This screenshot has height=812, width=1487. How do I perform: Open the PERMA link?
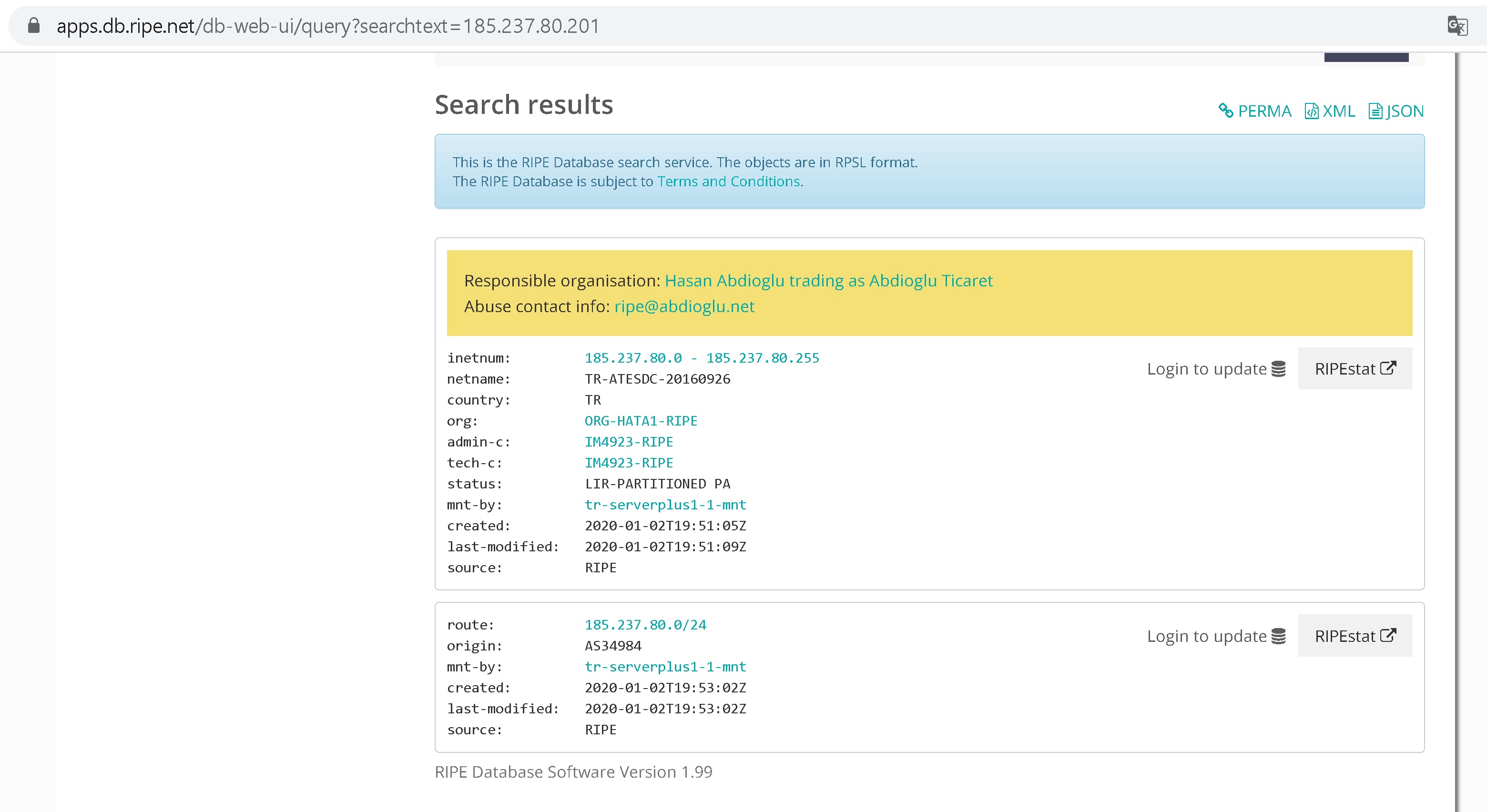tap(1255, 111)
